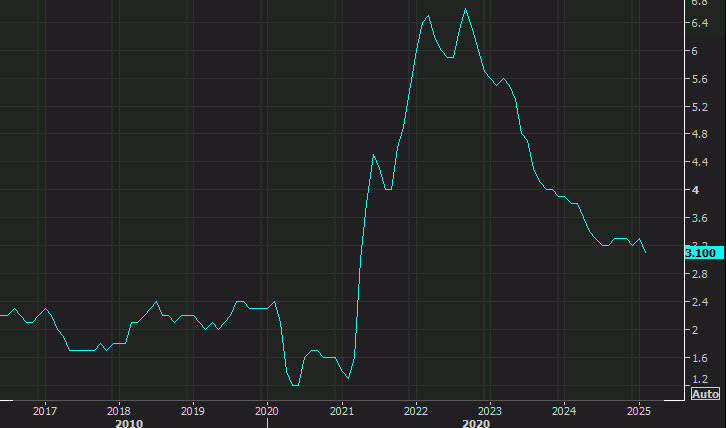Image resolution: width=726 pixels, height=428 pixels.
Task: Click the 2023 year label on time axis
Action: click(490, 410)
